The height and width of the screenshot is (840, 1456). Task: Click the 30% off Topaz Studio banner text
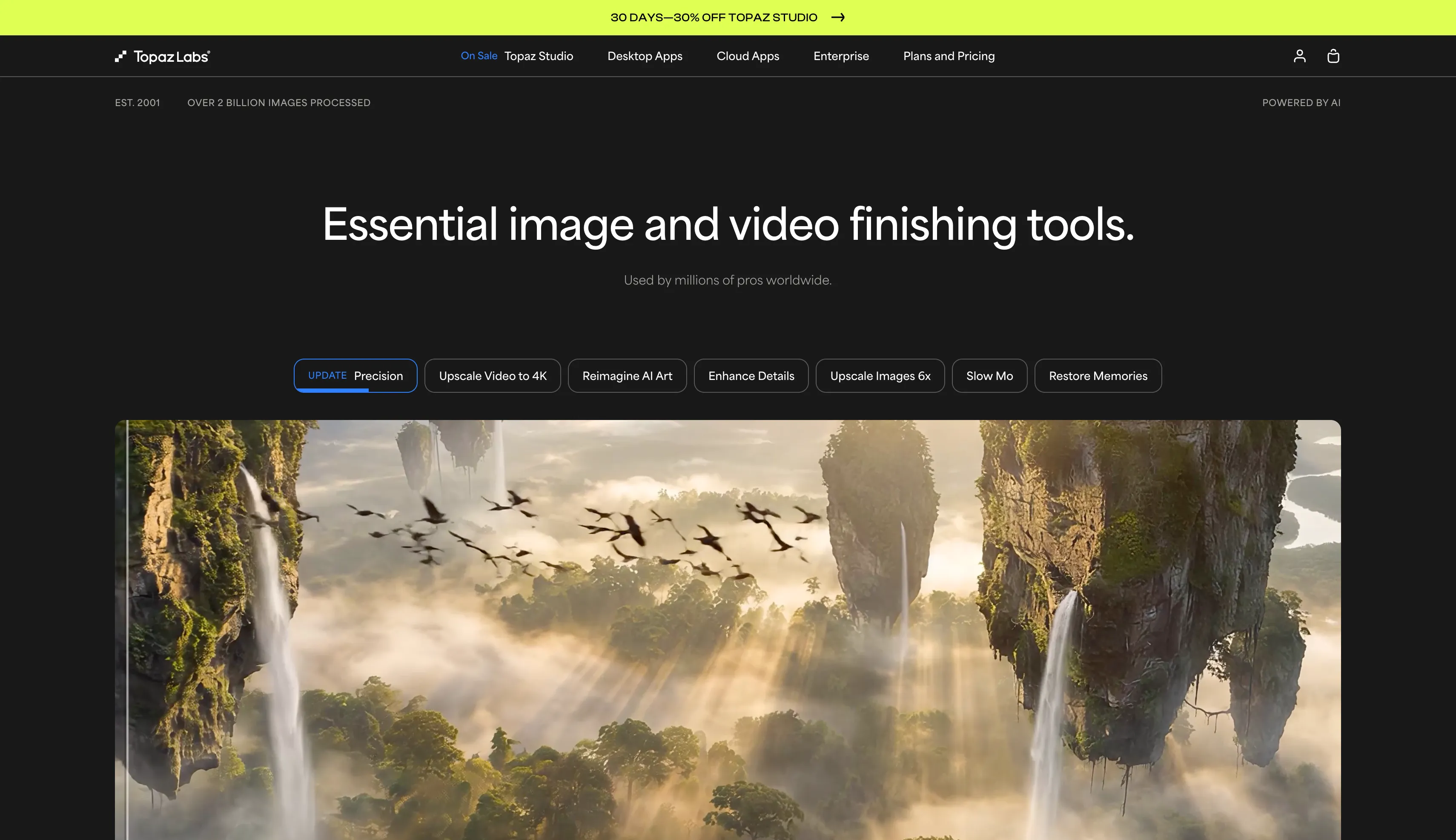[x=713, y=17]
